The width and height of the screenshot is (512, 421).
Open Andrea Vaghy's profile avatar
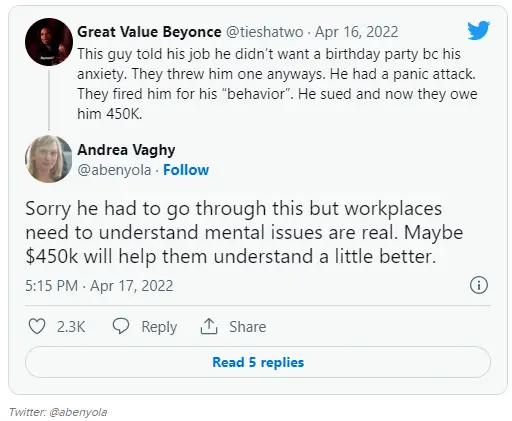[49, 159]
